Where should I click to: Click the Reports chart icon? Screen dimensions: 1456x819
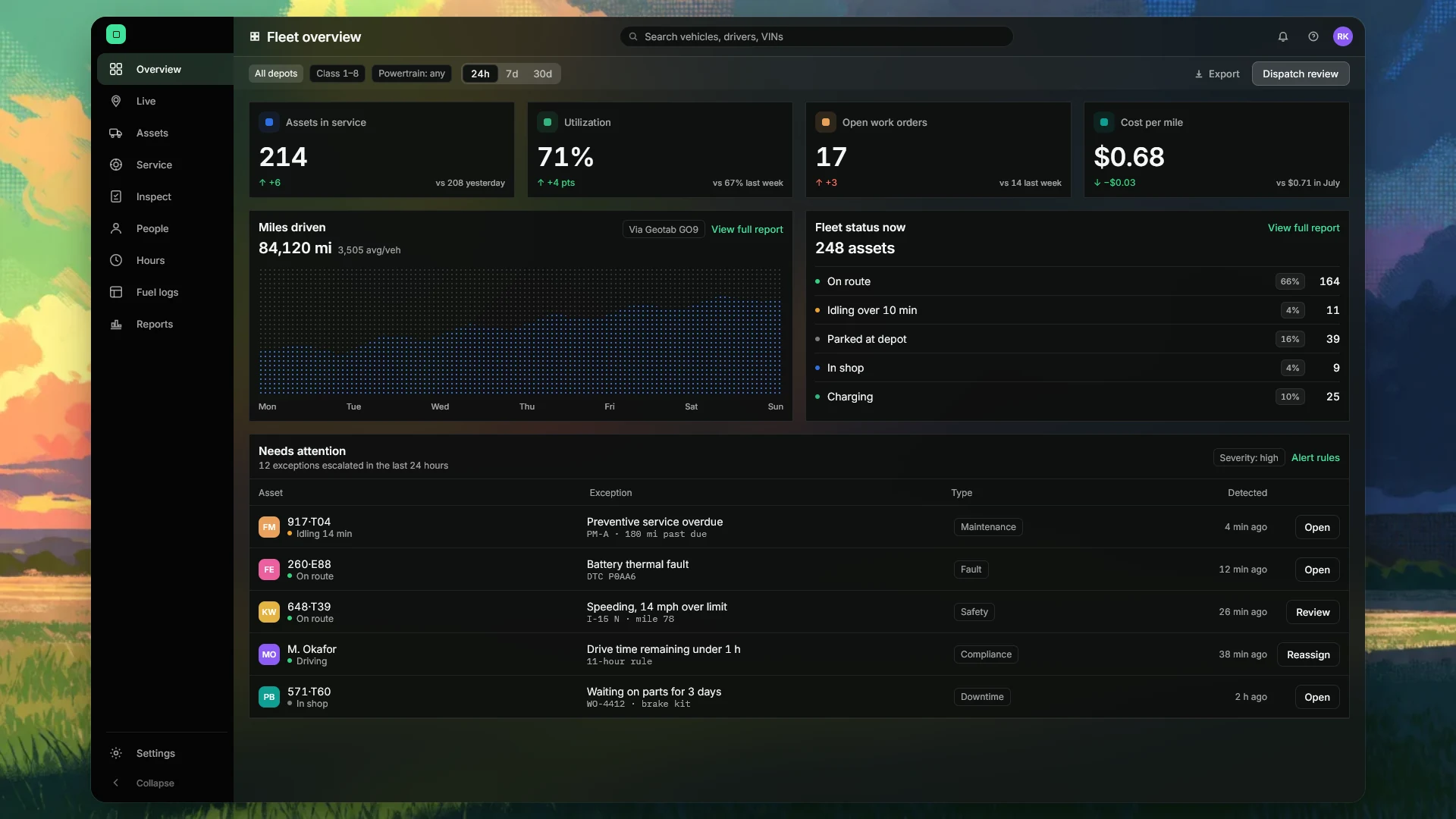pos(116,324)
